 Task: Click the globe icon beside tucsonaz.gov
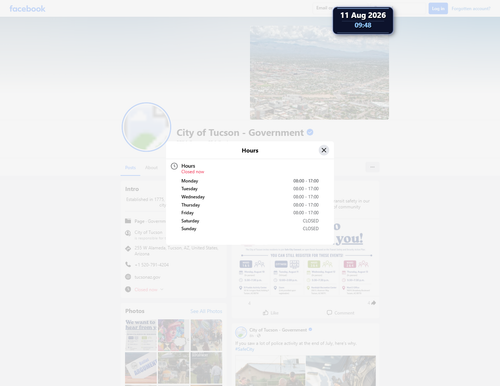128,277
